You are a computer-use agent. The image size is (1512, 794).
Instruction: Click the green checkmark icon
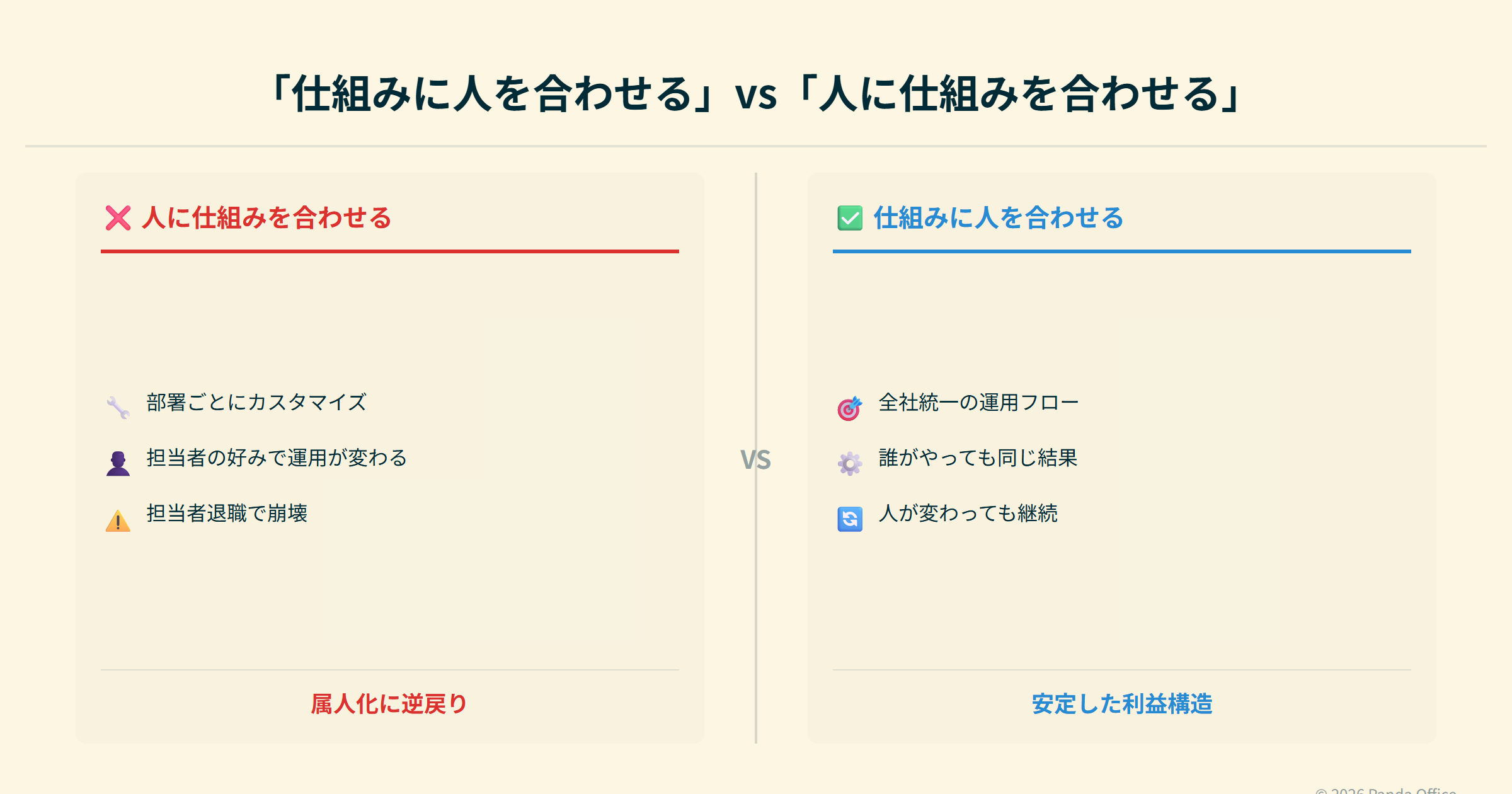850,218
